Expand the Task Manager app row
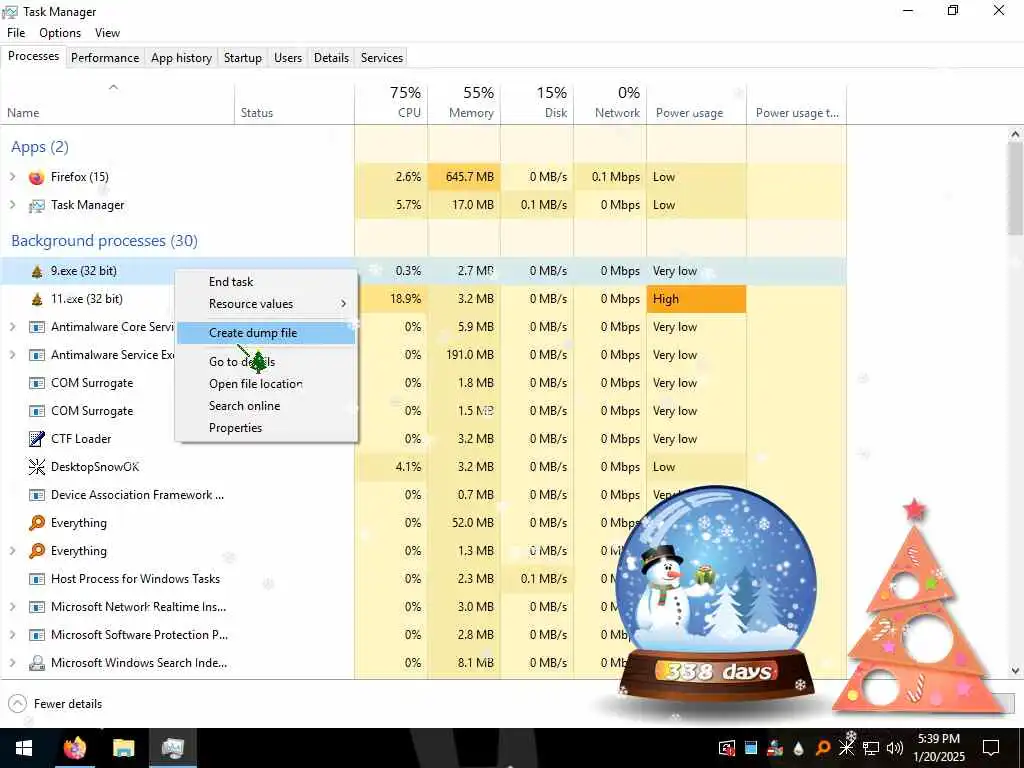Image resolution: width=1024 pixels, height=768 pixels. click(x=12, y=205)
